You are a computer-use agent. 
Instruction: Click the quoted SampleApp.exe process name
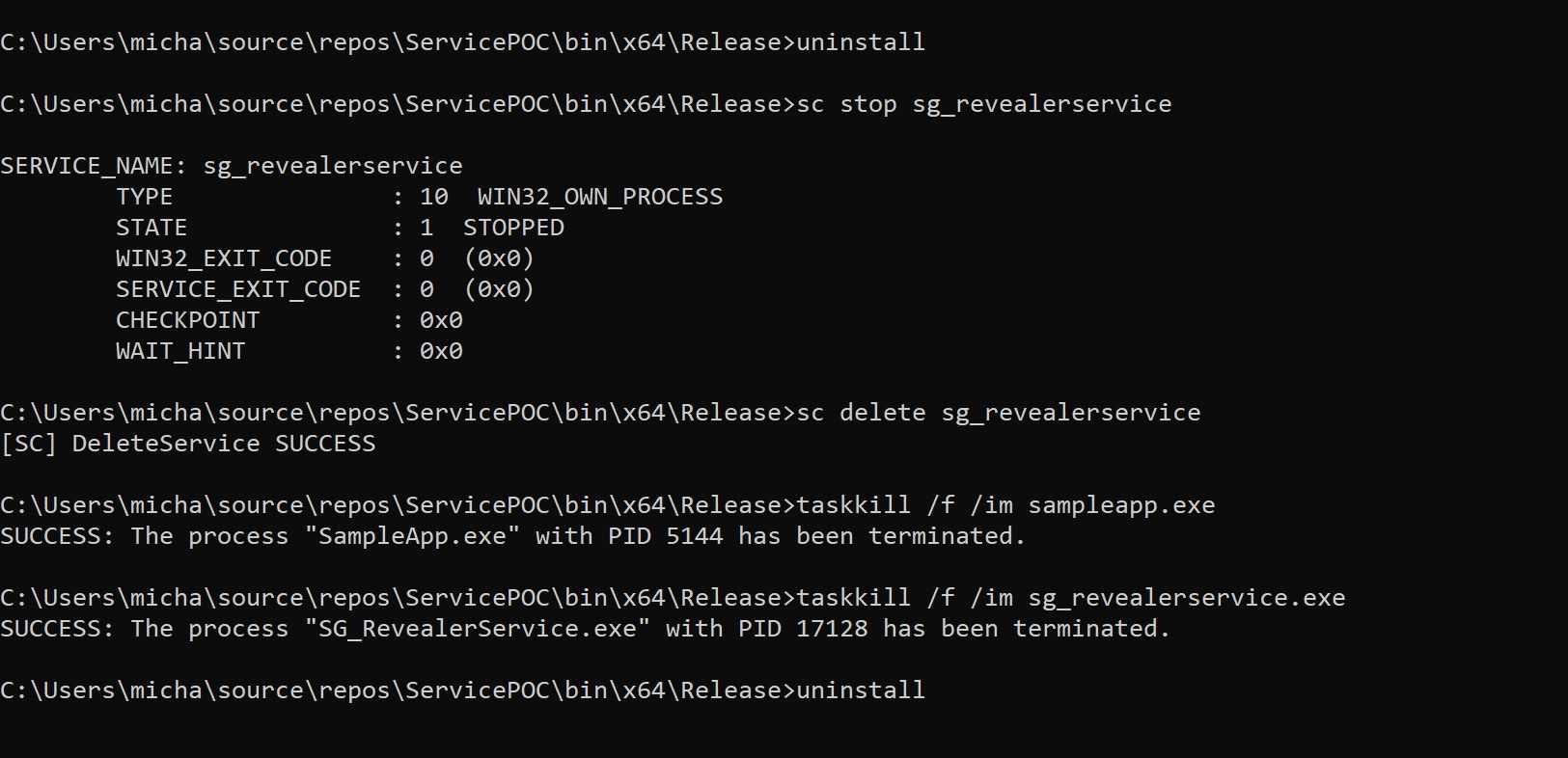pyautogui.click(x=412, y=536)
